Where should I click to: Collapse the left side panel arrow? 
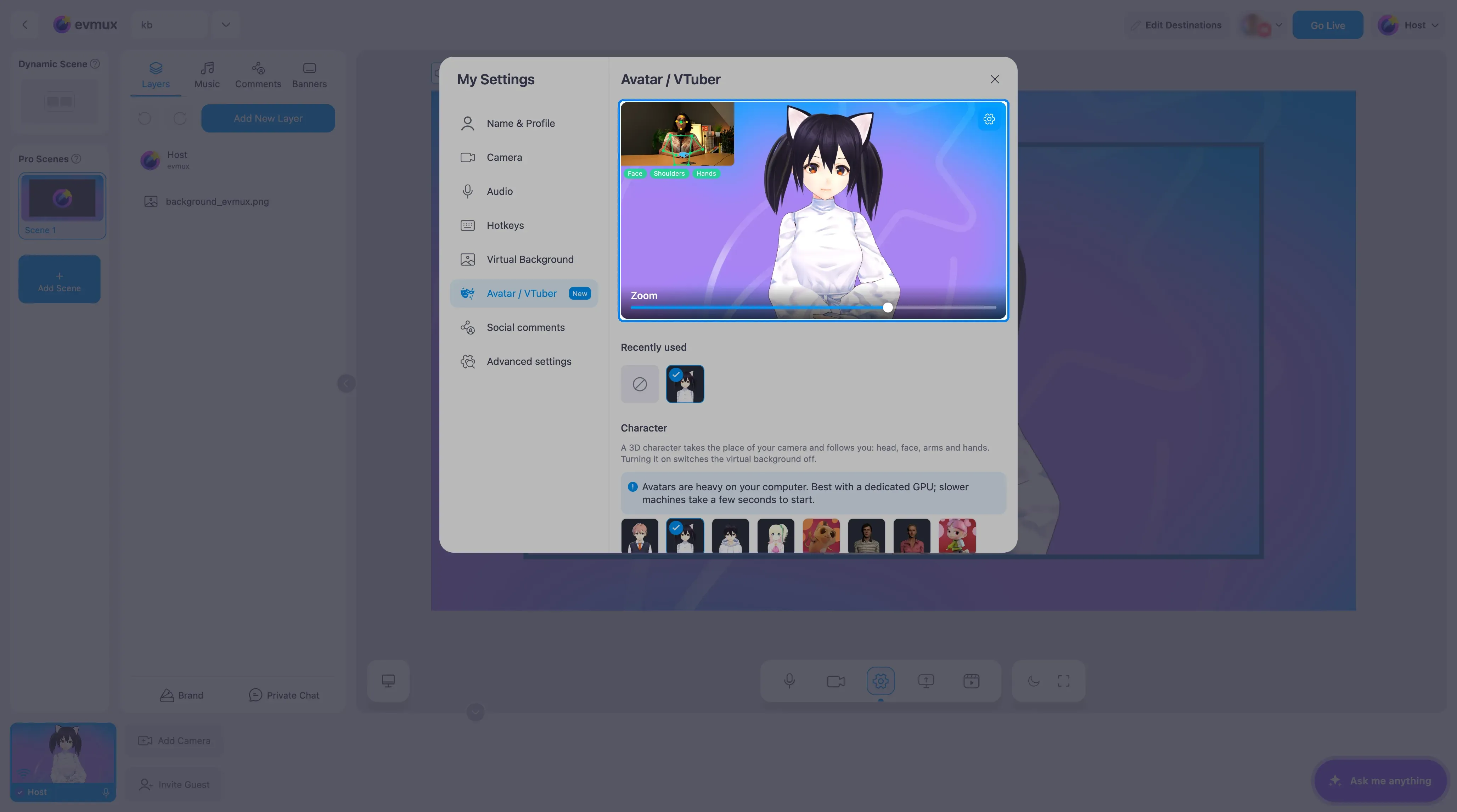346,383
